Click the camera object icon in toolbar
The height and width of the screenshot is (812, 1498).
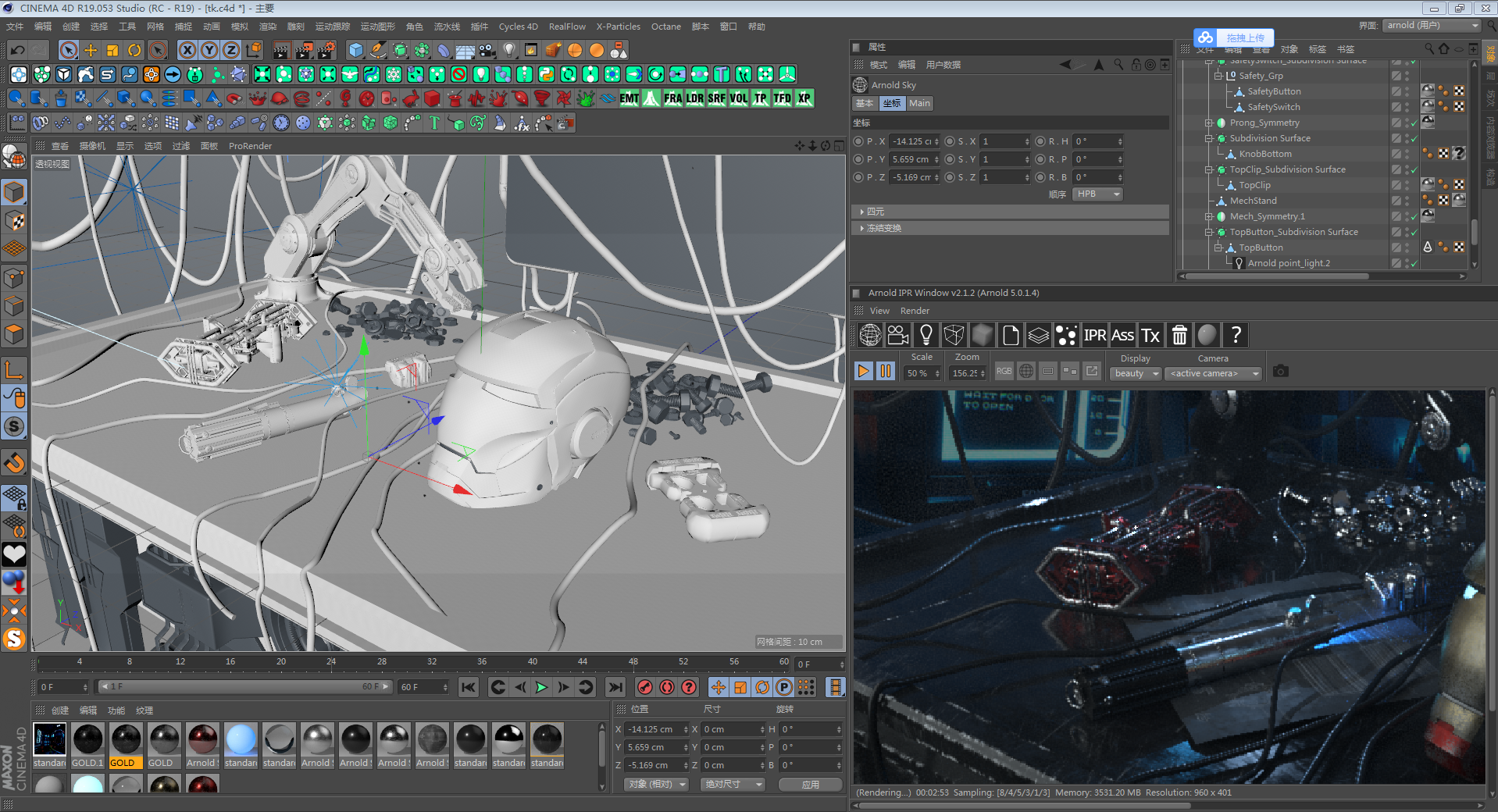pyautogui.click(x=487, y=51)
